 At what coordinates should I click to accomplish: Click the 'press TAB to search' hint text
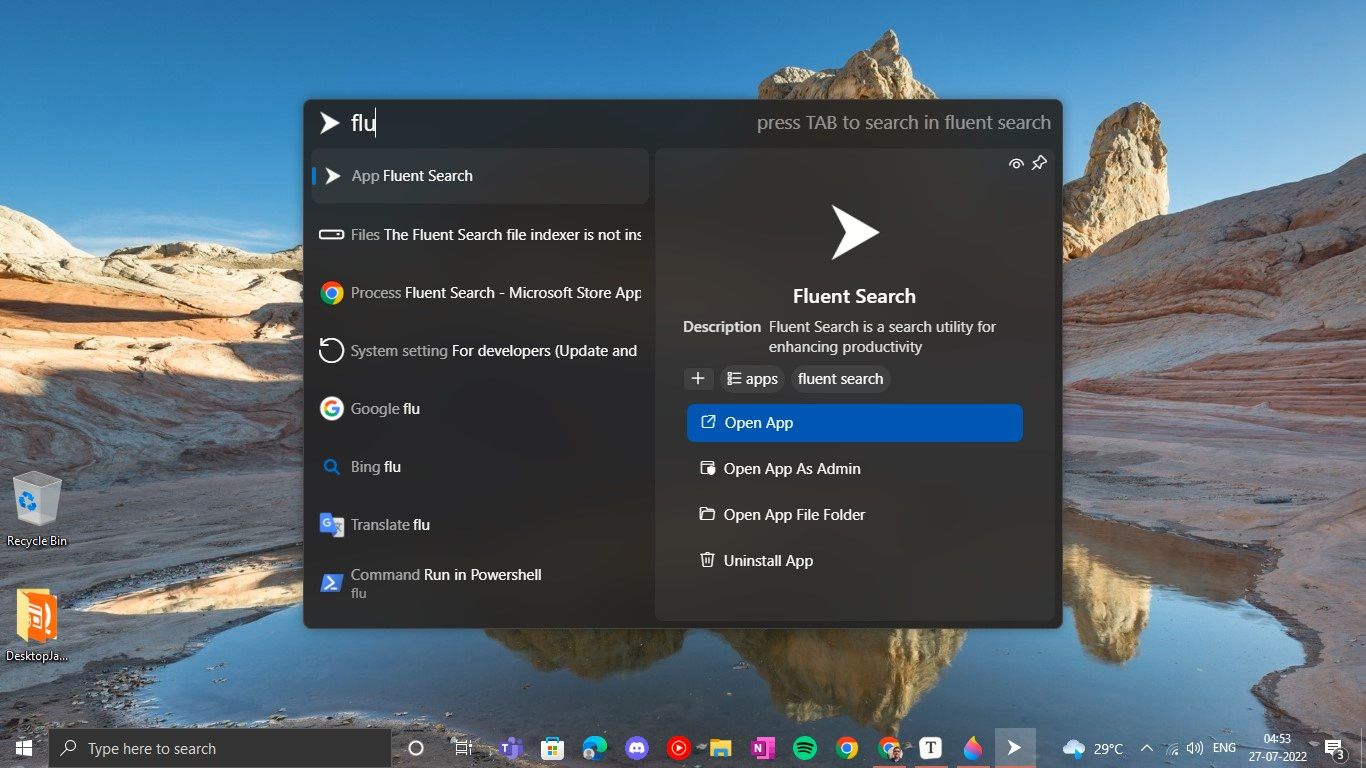[x=904, y=123]
